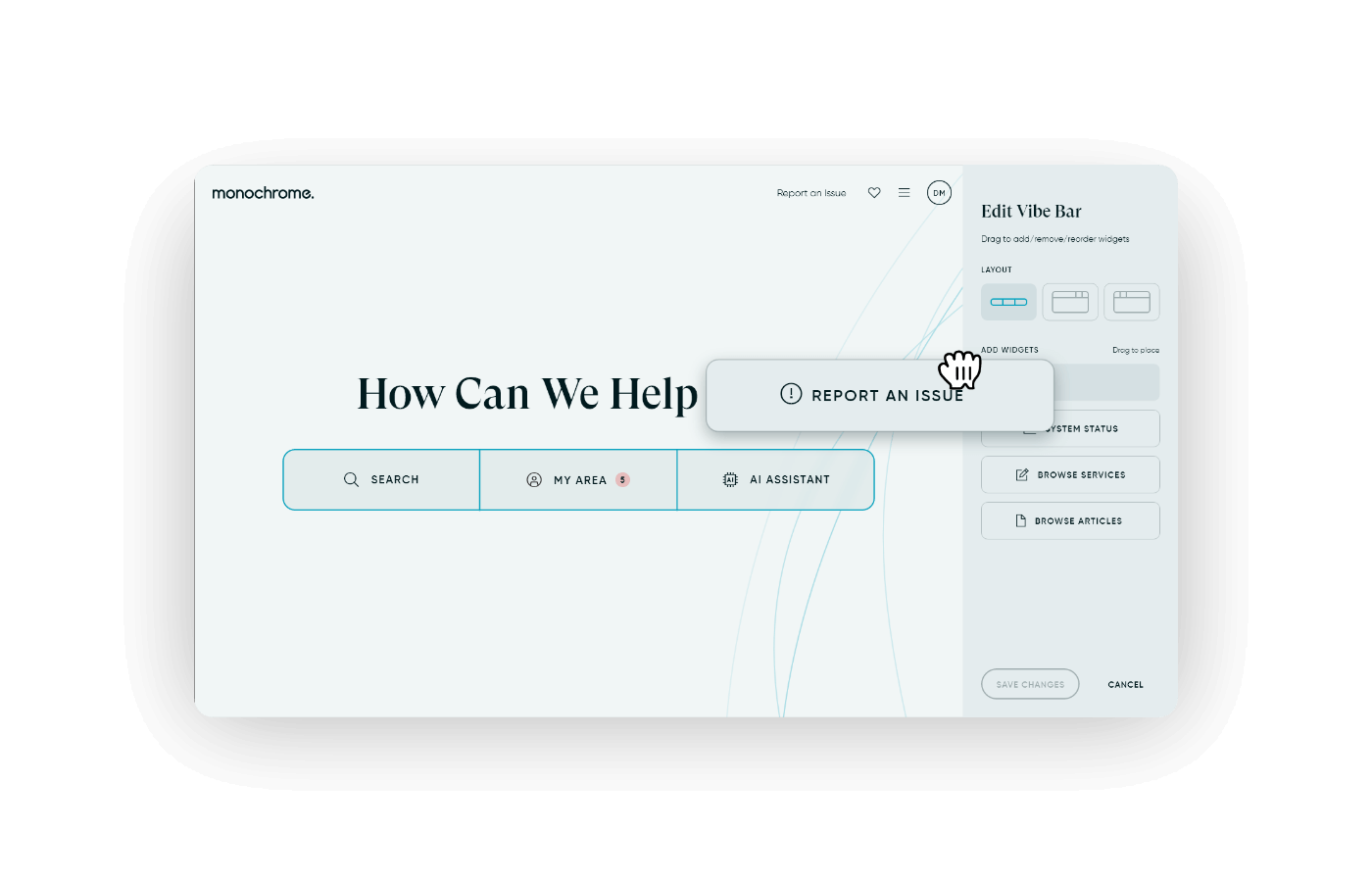Click the monochrome logo
Image resolution: width=1372 pixels, height=882 pixels.
263,193
